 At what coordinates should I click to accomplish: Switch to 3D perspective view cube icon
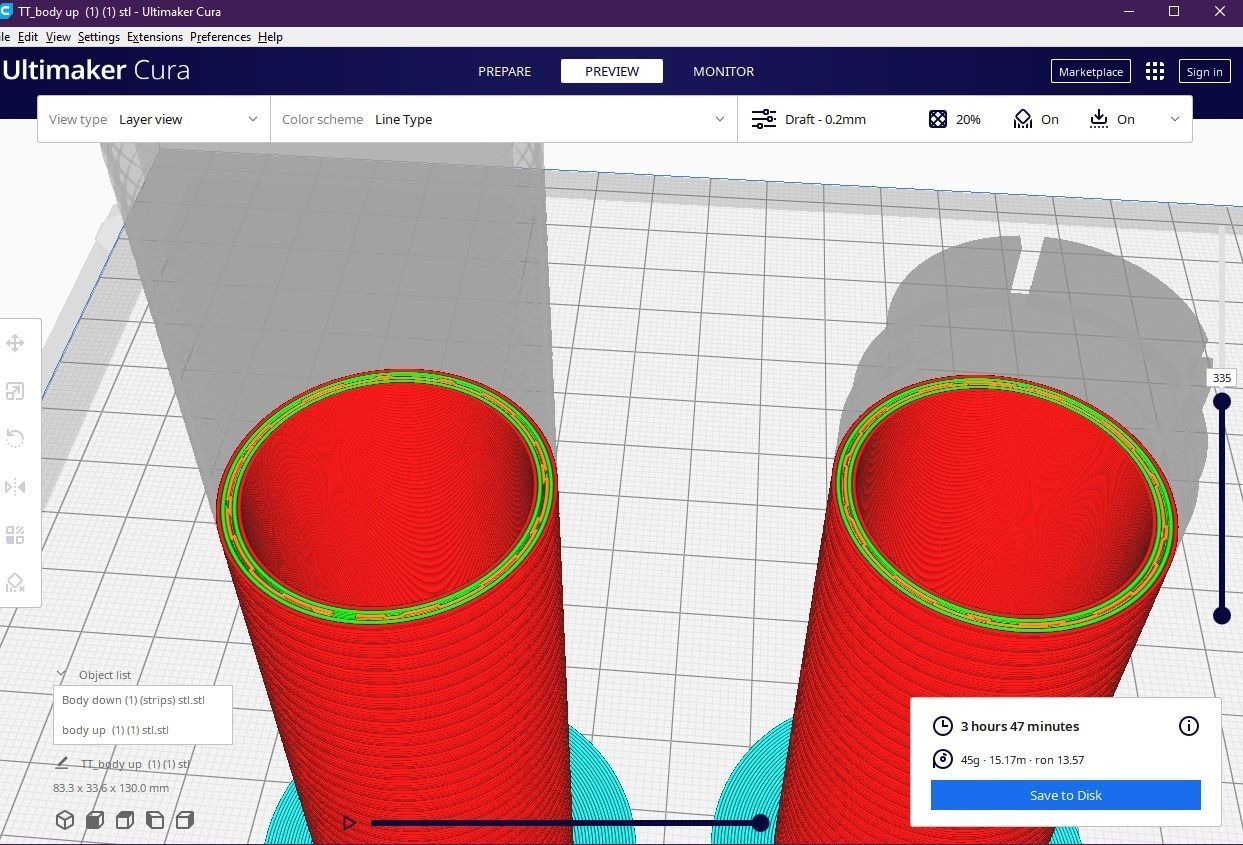tap(65, 820)
